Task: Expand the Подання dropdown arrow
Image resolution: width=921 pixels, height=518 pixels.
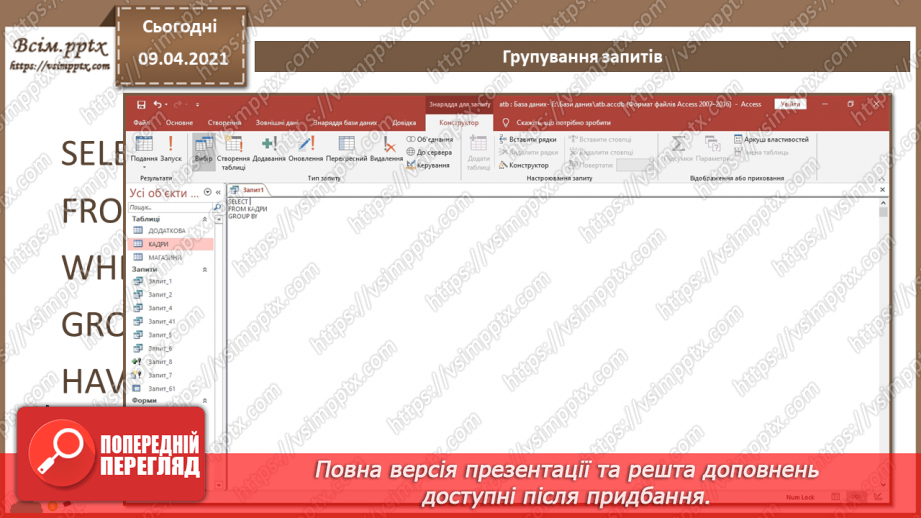Action: [144, 167]
